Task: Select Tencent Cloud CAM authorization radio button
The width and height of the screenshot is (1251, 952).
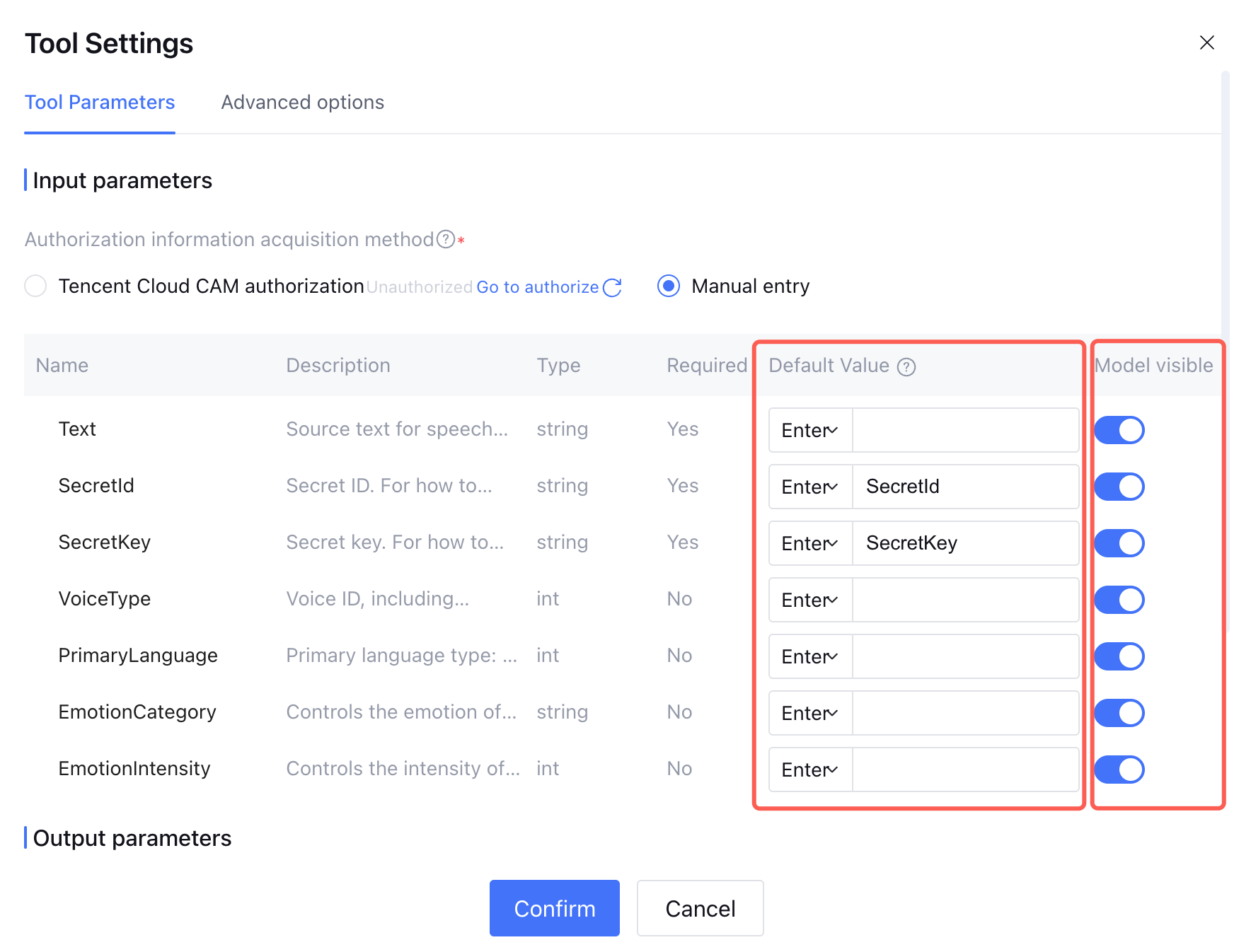Action: pyautogui.click(x=35, y=286)
